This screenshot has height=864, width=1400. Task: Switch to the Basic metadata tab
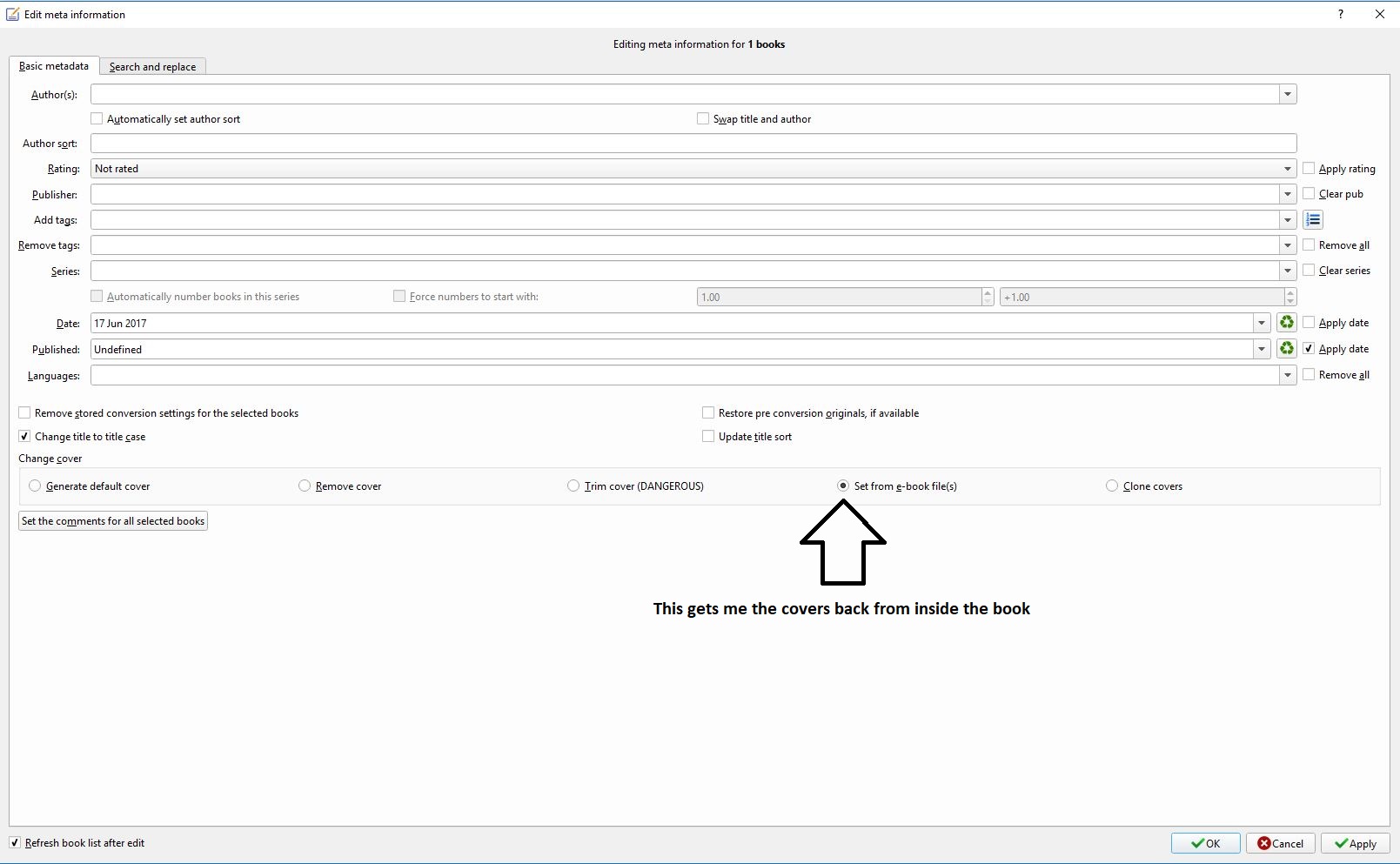point(54,66)
